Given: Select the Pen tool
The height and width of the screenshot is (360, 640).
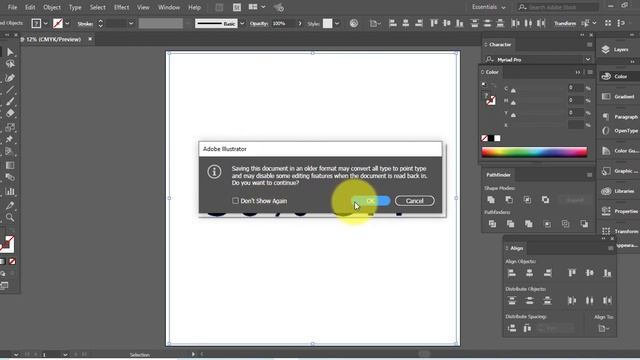Looking at the screenshot, I should tap(10, 78).
